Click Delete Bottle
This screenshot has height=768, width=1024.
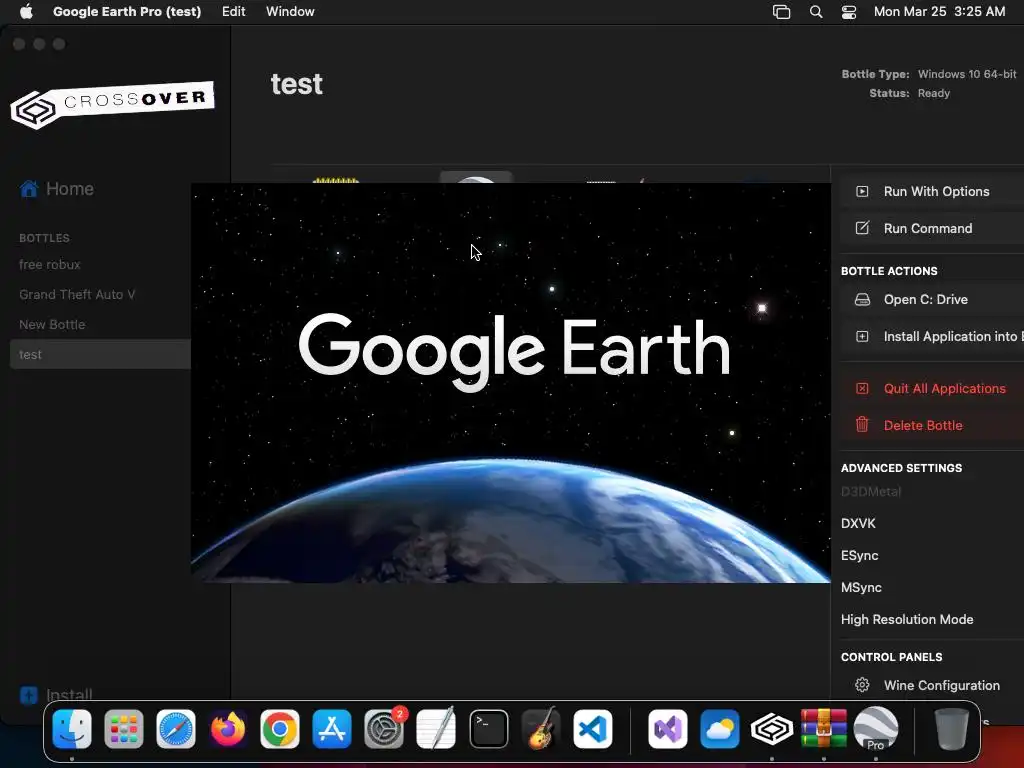(x=932, y=425)
